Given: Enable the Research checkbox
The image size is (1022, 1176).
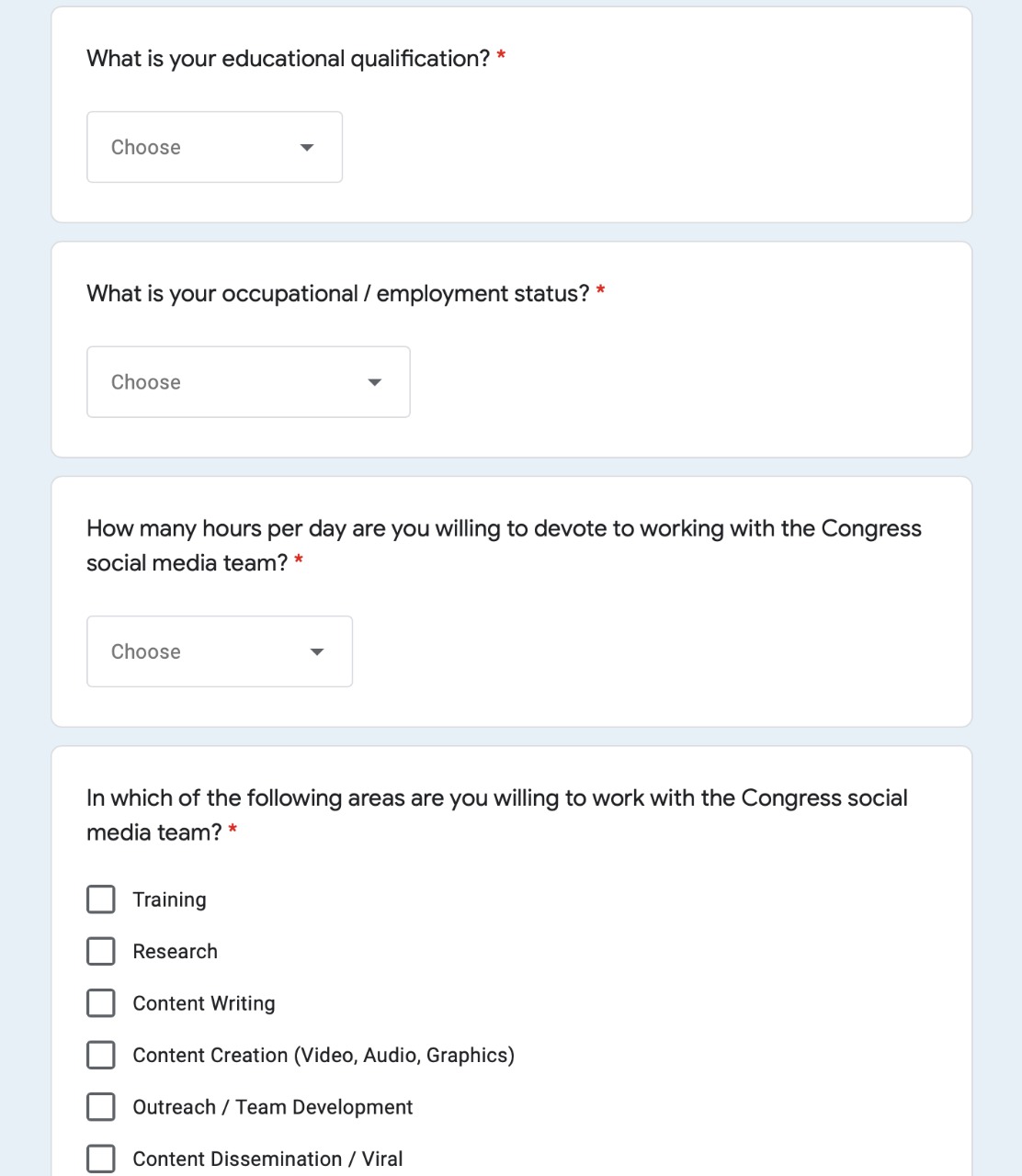Looking at the screenshot, I should [101, 951].
